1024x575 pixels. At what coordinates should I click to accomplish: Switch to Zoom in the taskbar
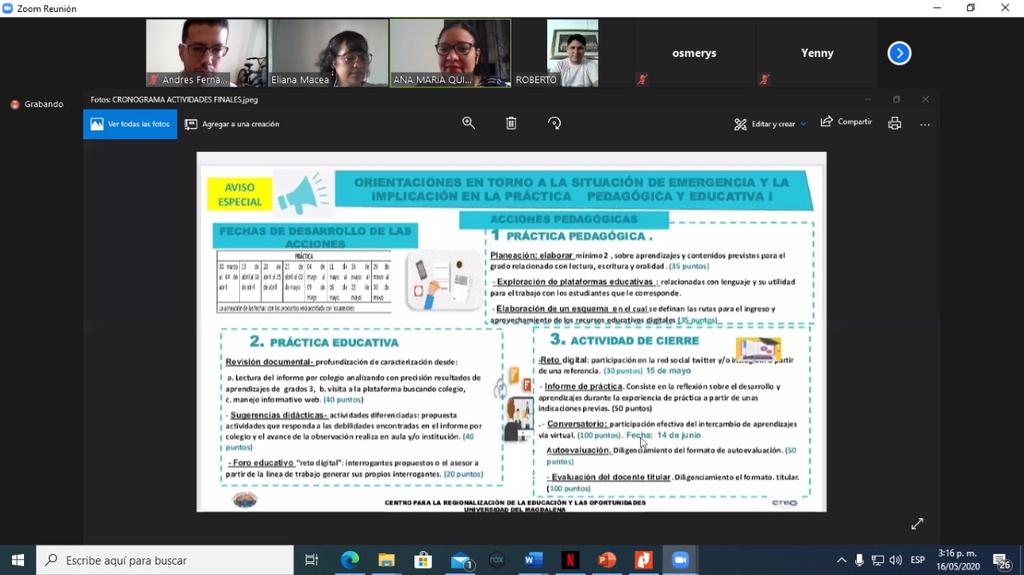coord(680,560)
